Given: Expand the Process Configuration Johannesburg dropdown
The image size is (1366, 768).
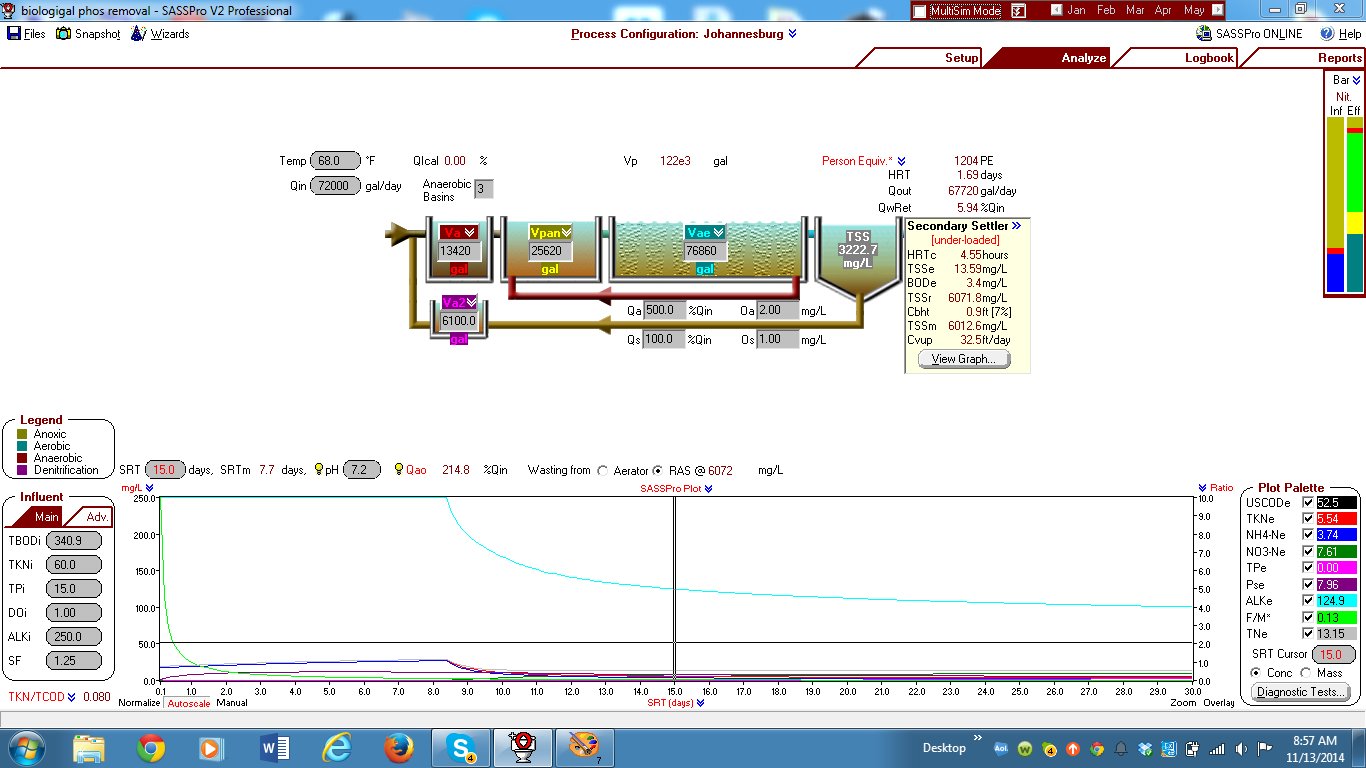Looking at the screenshot, I should pos(791,33).
